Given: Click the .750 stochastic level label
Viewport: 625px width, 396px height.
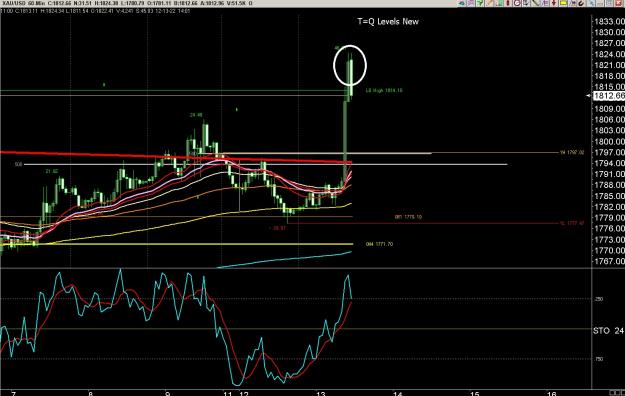Looking at the screenshot, I should point(599,359).
